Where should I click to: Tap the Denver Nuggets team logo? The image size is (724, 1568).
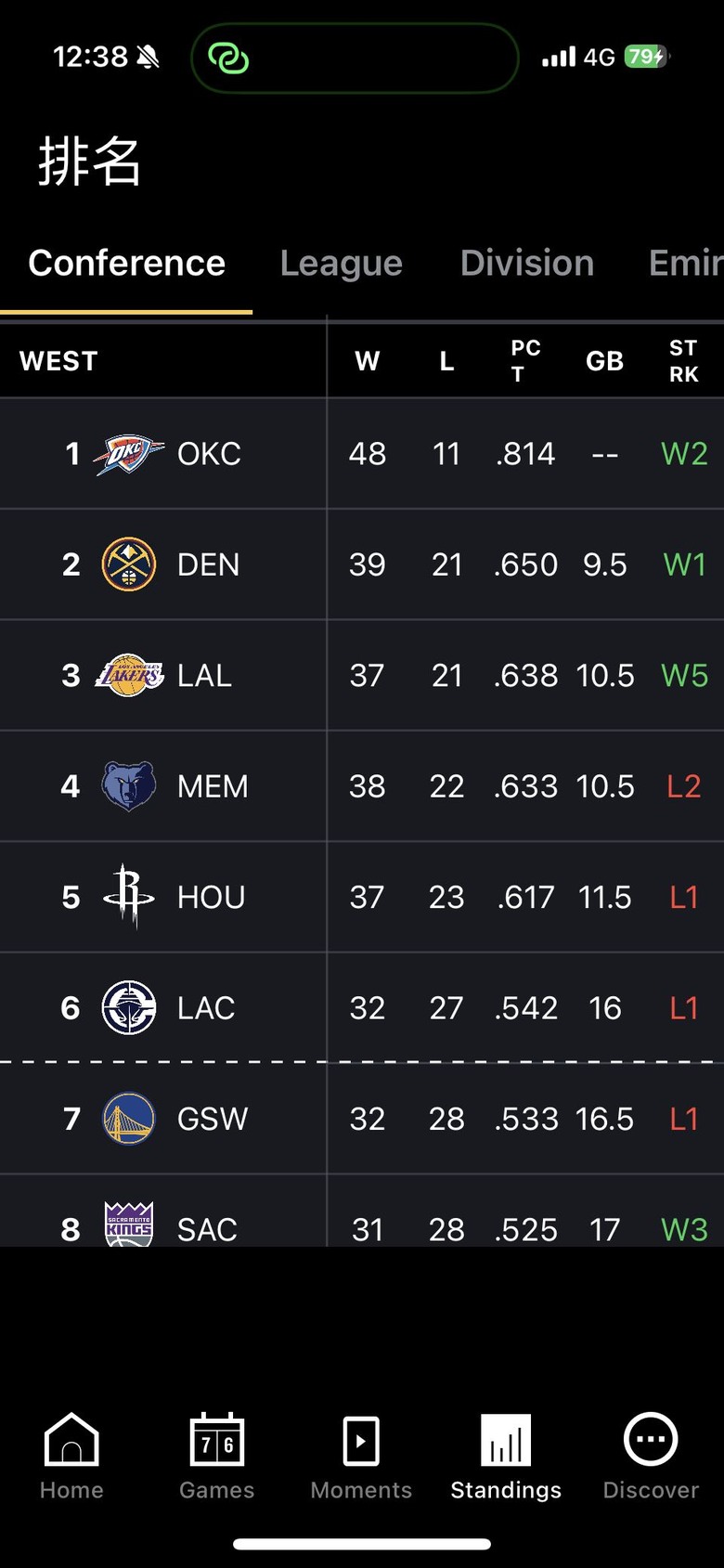tap(128, 564)
